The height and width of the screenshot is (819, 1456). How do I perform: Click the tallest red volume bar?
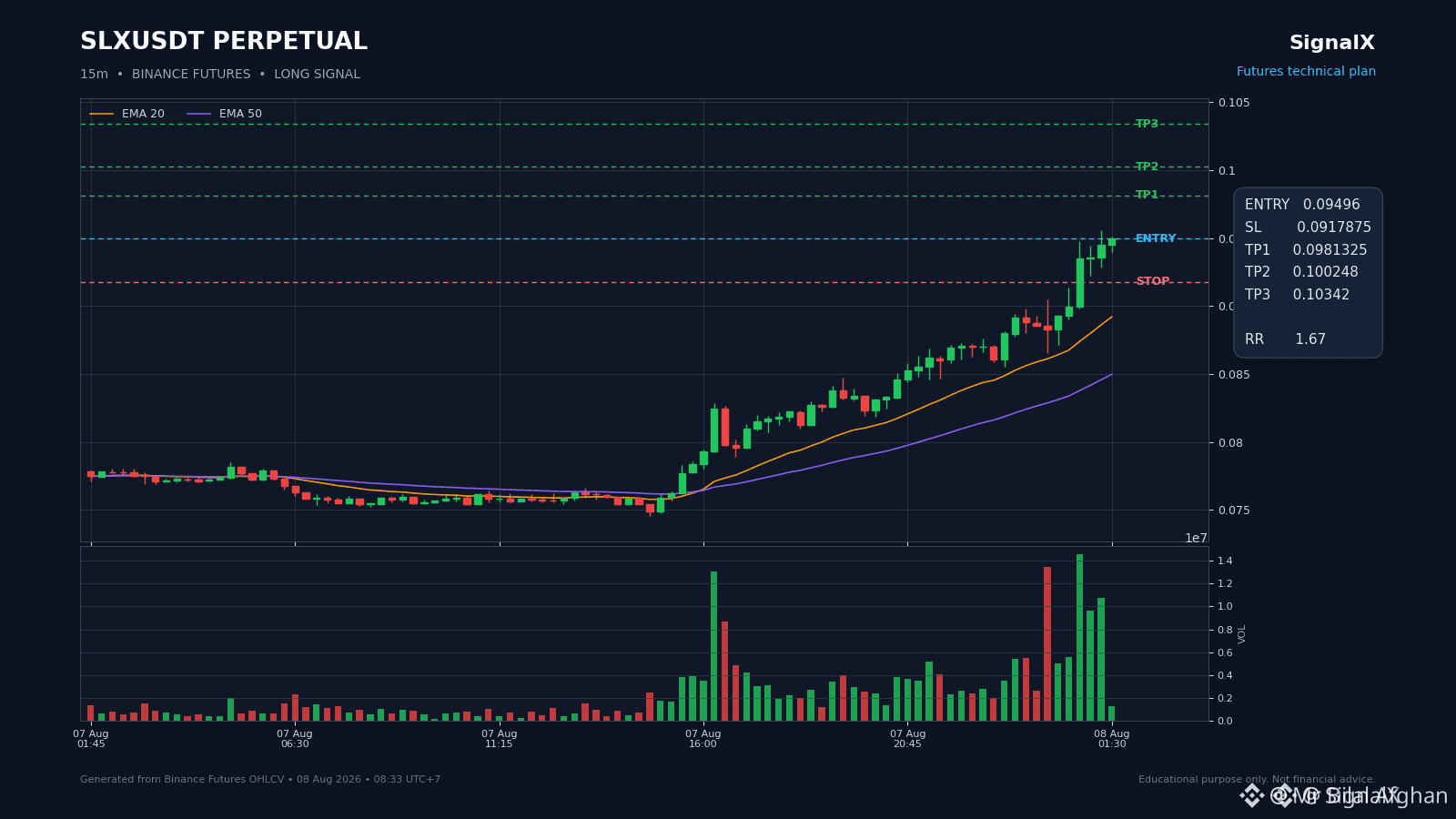1047,644
